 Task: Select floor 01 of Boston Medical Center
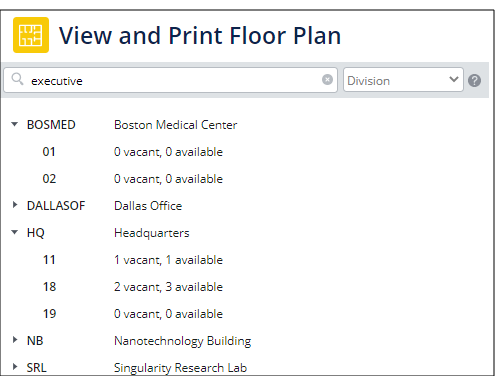tap(247, 152)
